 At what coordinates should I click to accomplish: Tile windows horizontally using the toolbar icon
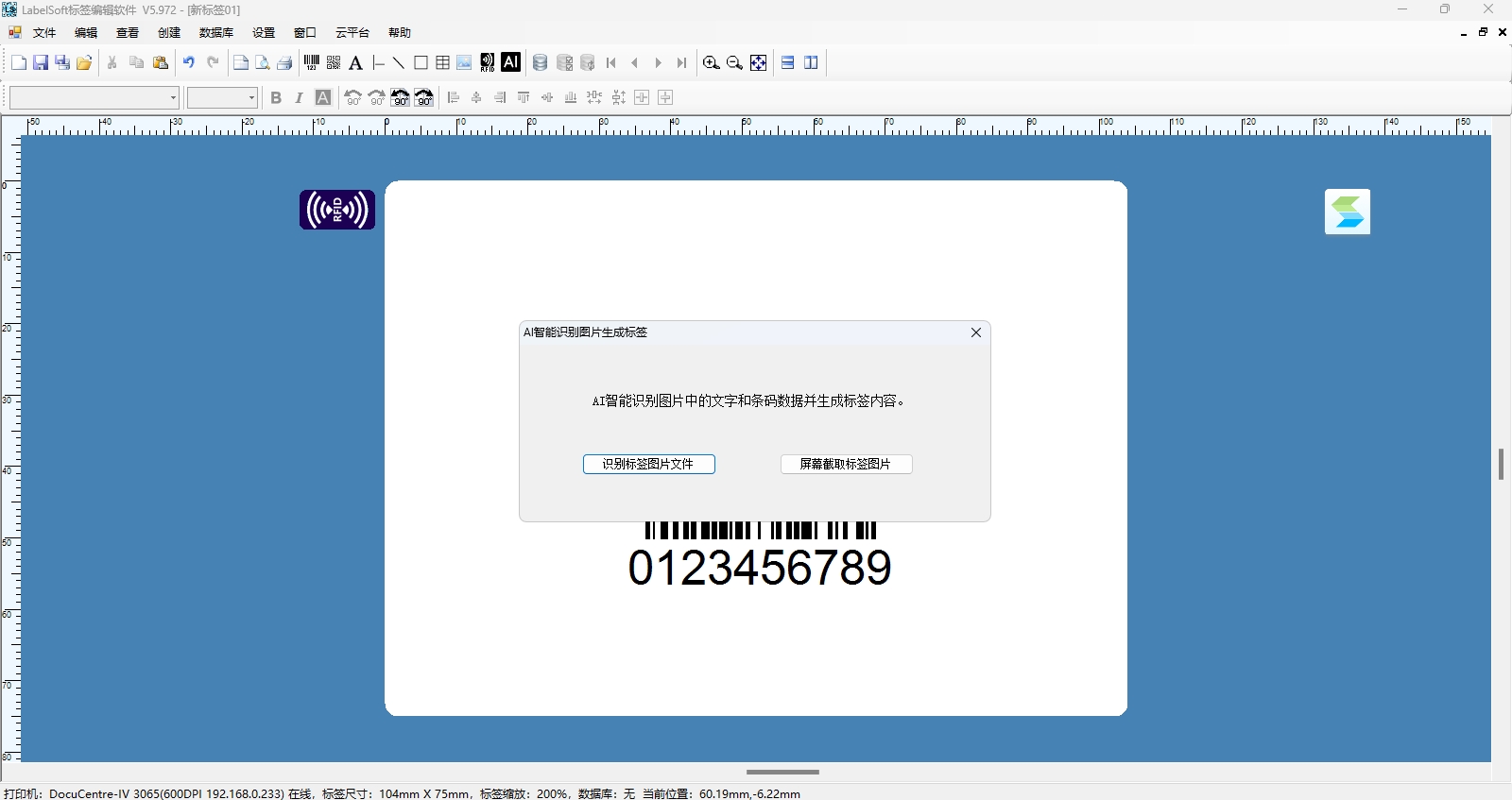tap(787, 62)
